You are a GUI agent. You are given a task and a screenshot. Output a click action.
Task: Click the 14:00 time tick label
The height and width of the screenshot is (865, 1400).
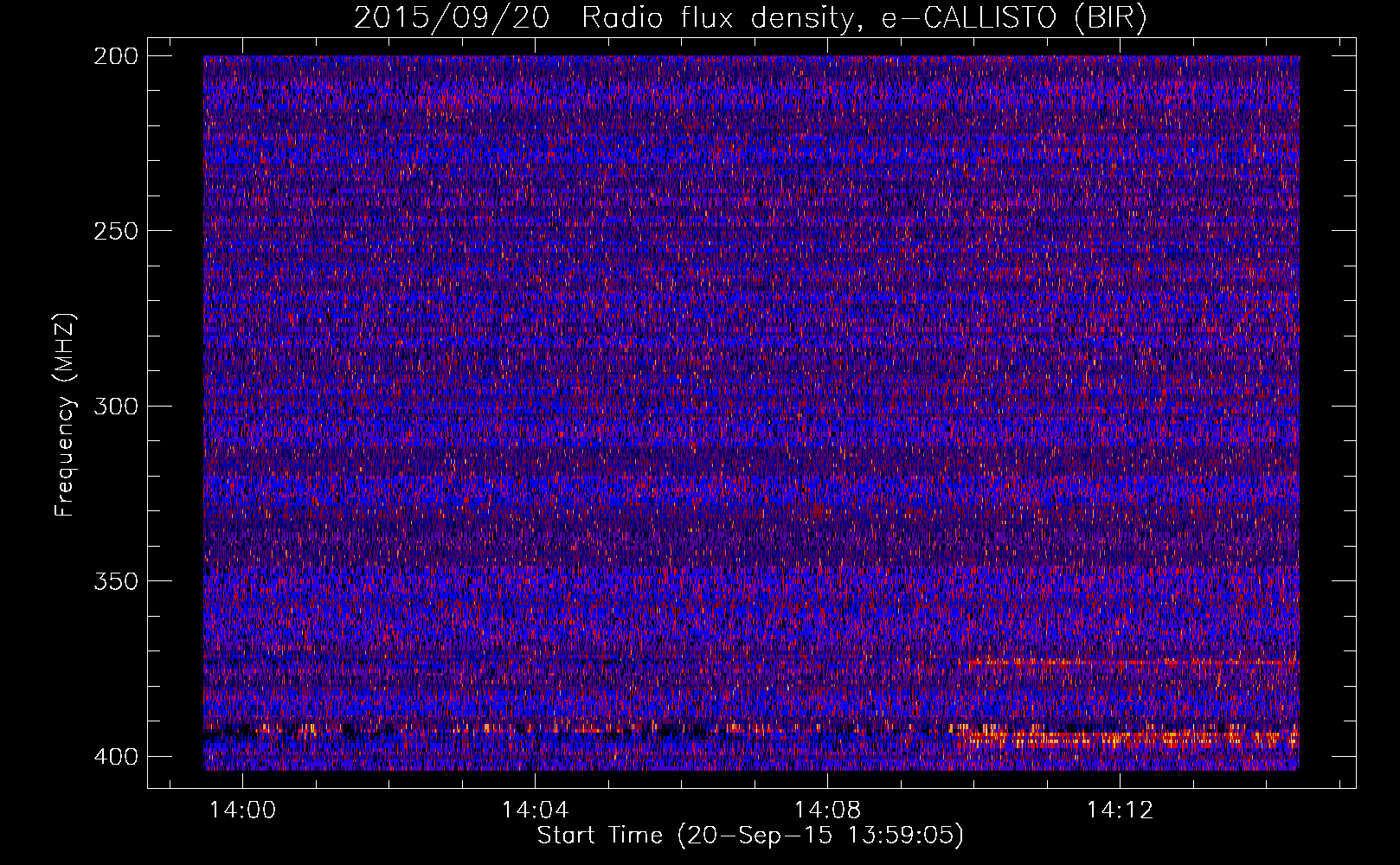(x=243, y=810)
